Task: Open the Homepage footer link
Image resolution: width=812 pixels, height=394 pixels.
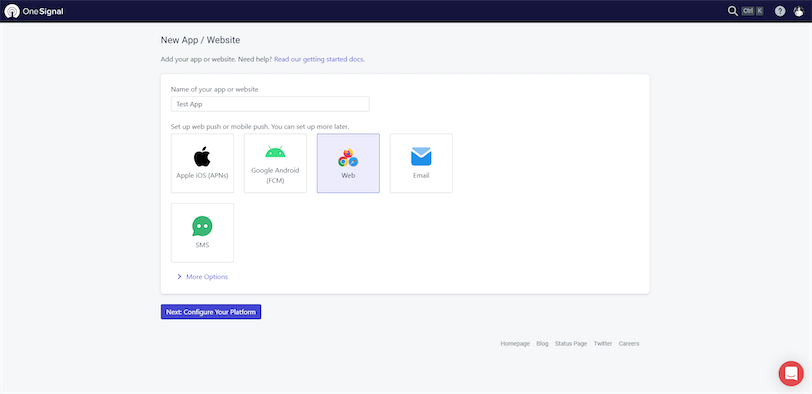Action: 515,343
